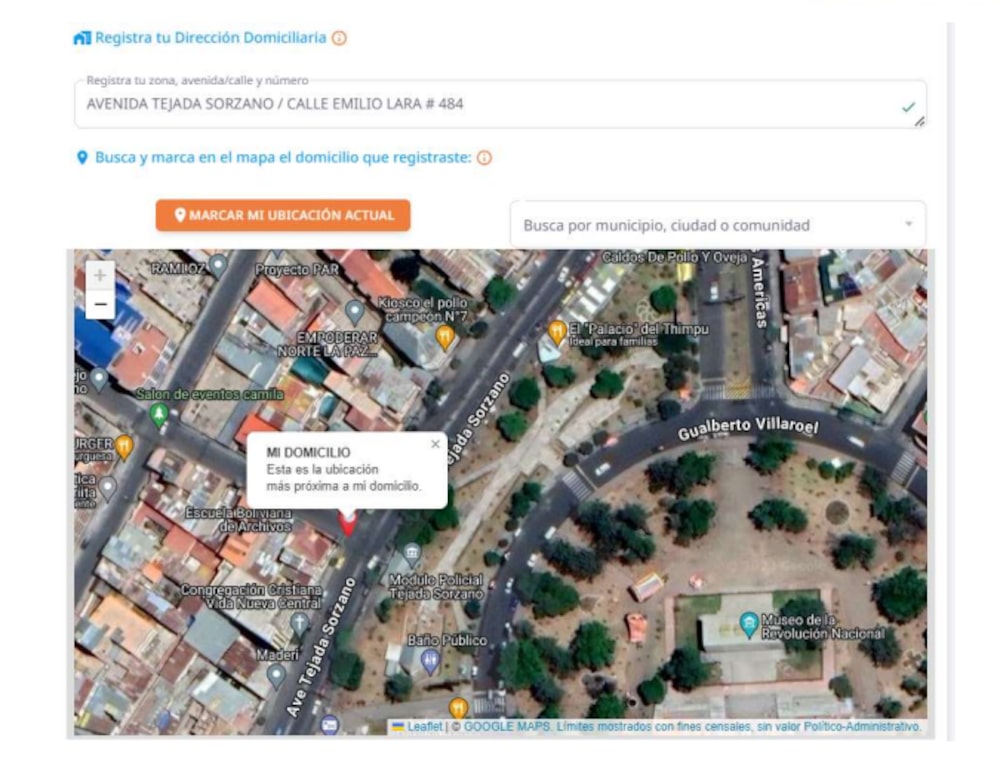Viewport: 1000px width, 771px height.
Task: Click the address text input field
Action: pos(490,104)
